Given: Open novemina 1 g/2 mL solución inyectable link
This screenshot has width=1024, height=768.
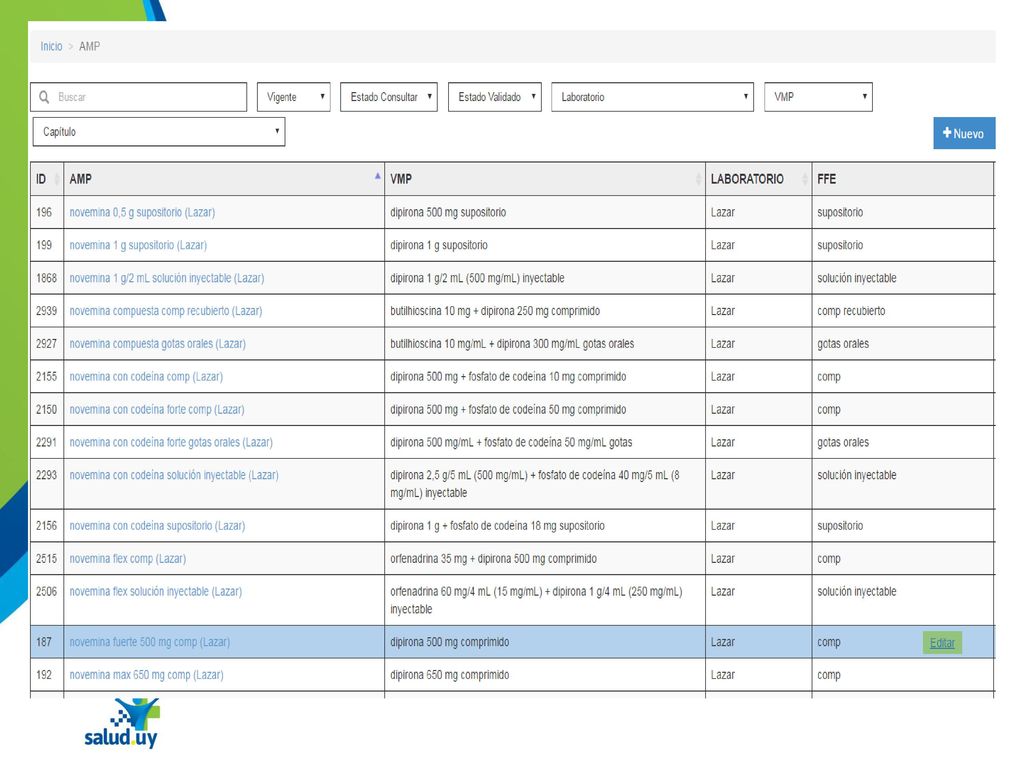Looking at the screenshot, I should point(167,278).
